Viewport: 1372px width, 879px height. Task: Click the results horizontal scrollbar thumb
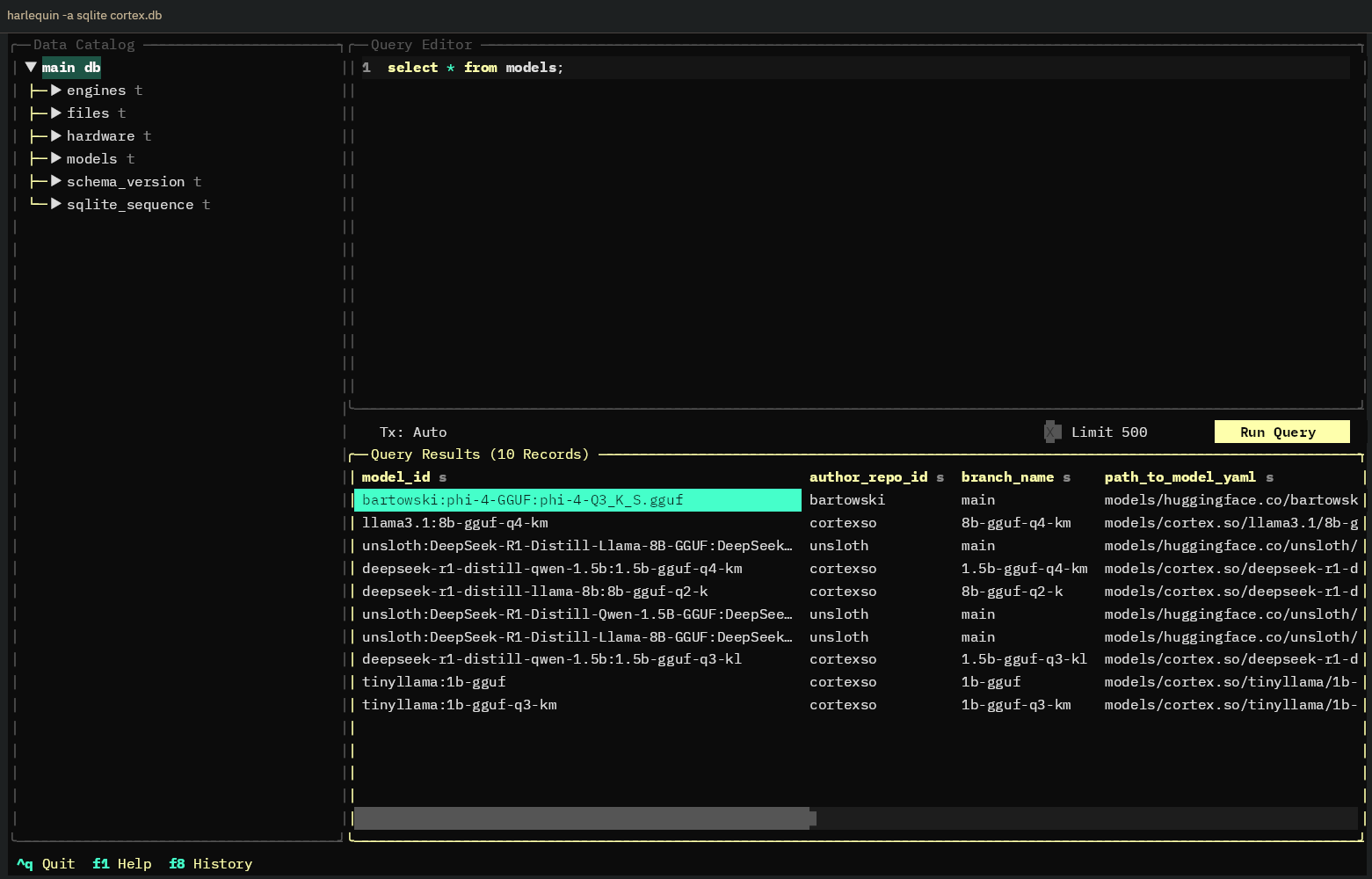(x=584, y=818)
